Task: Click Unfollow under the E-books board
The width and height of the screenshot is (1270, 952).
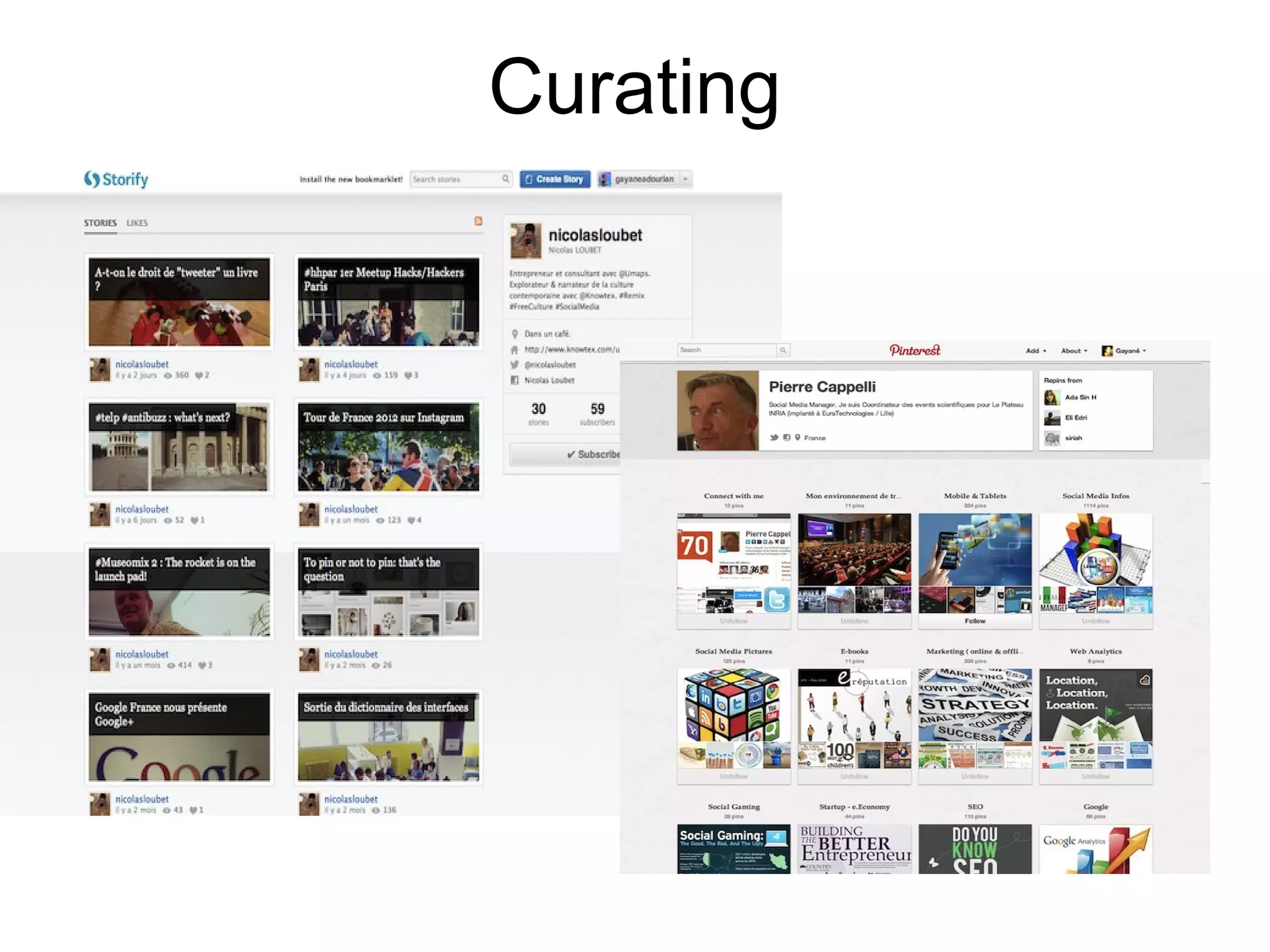Action: coord(855,777)
